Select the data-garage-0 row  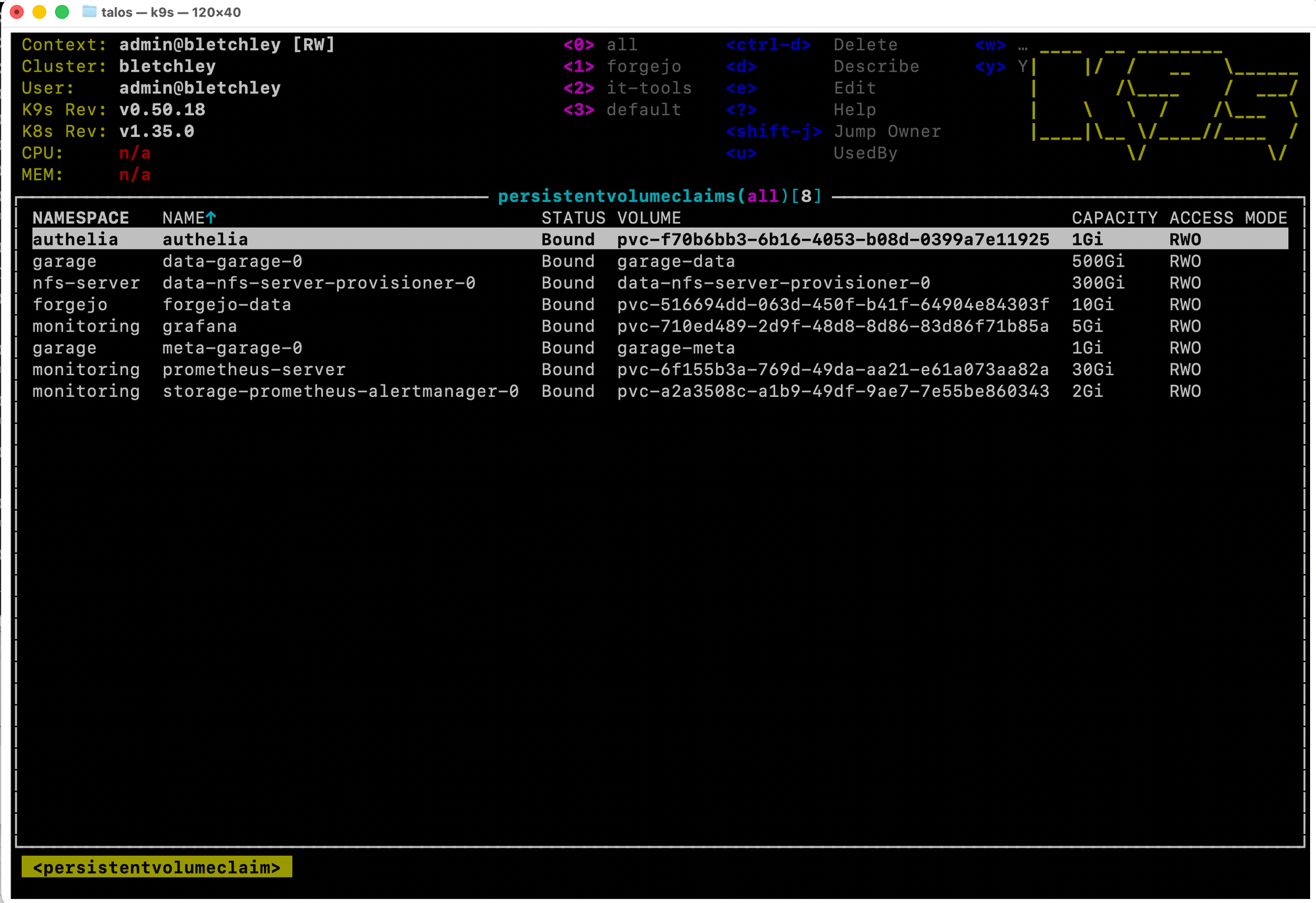point(660,261)
